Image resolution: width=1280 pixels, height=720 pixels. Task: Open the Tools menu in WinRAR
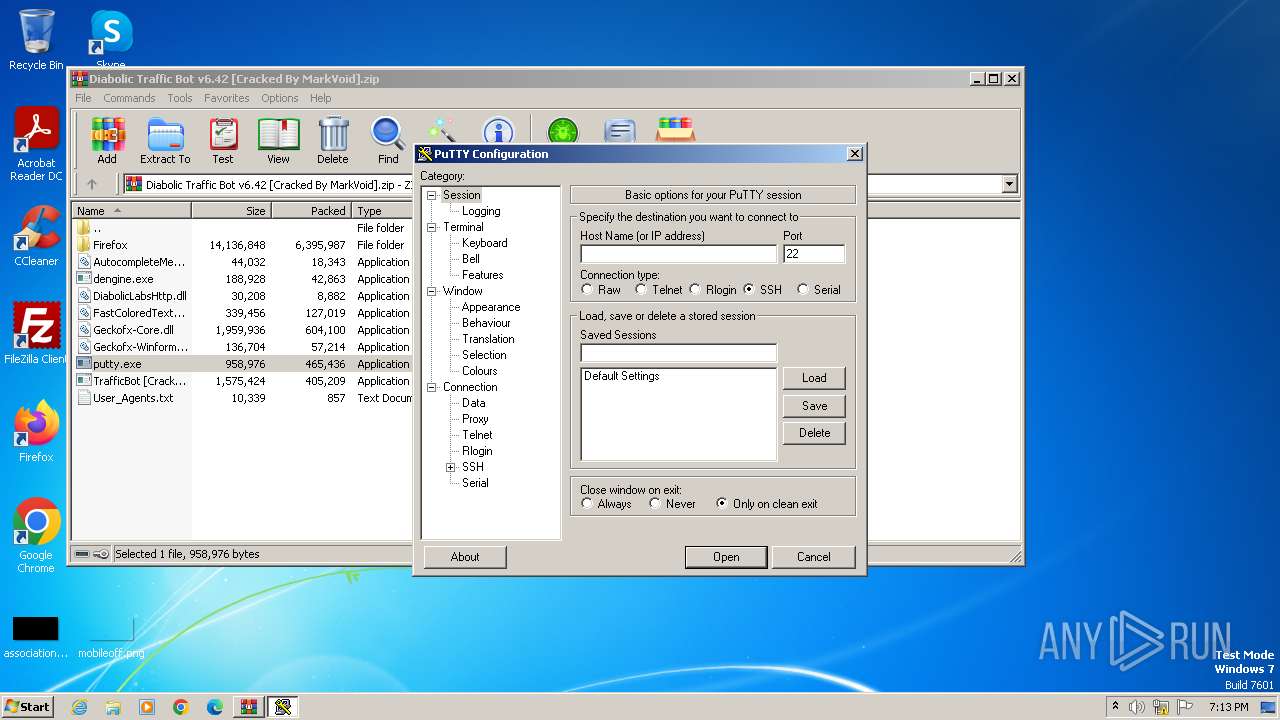click(180, 98)
